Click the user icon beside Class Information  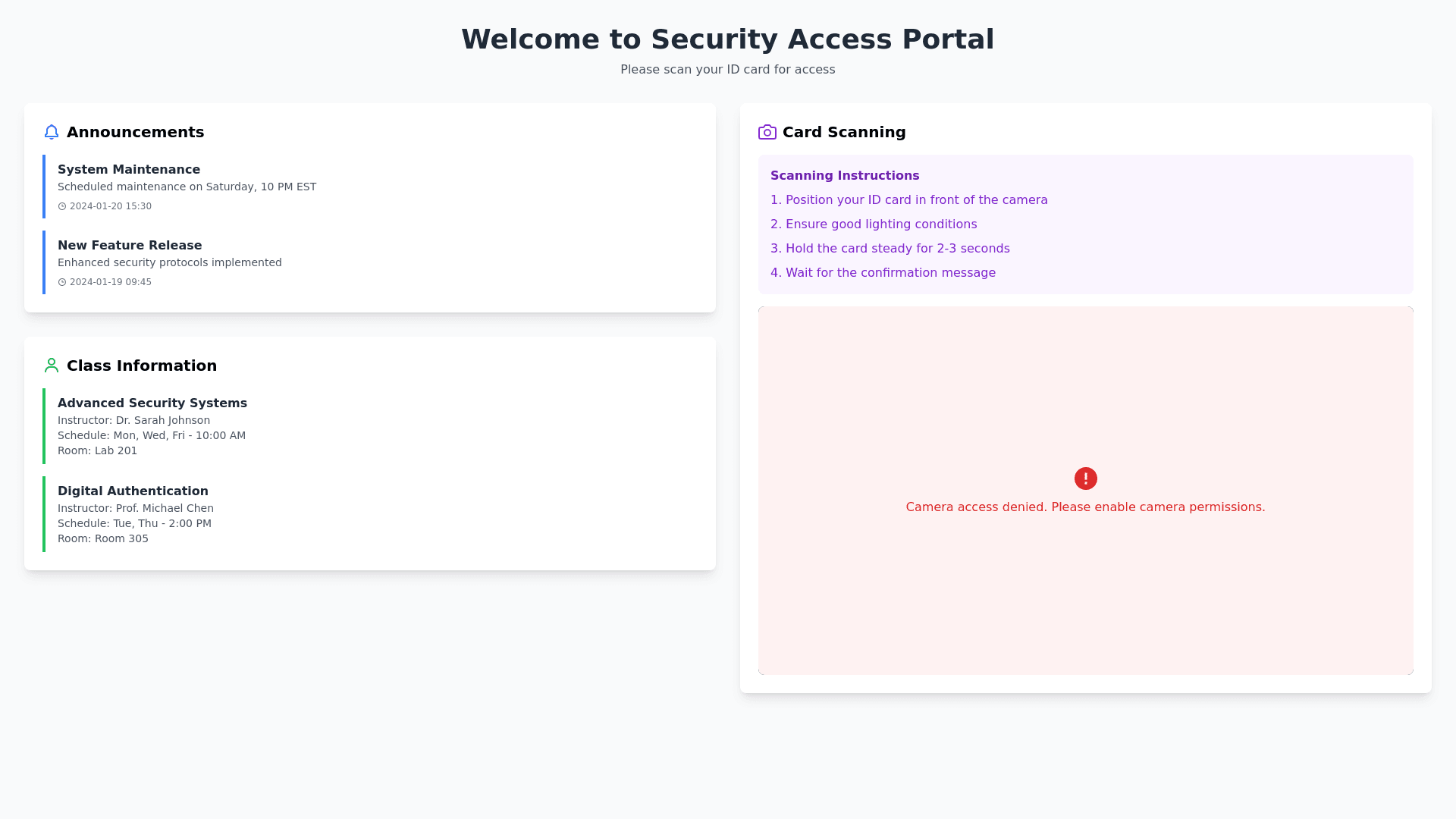[x=52, y=366]
